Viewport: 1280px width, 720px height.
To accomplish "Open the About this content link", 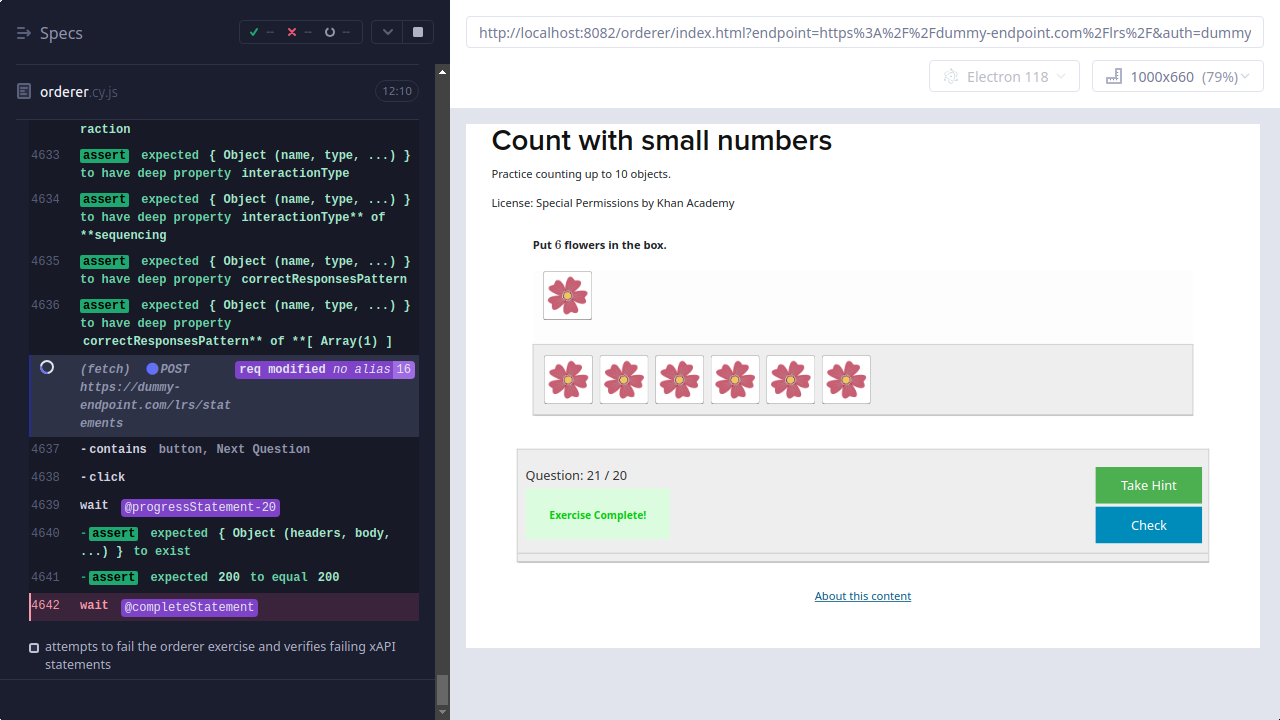I will click(862, 596).
